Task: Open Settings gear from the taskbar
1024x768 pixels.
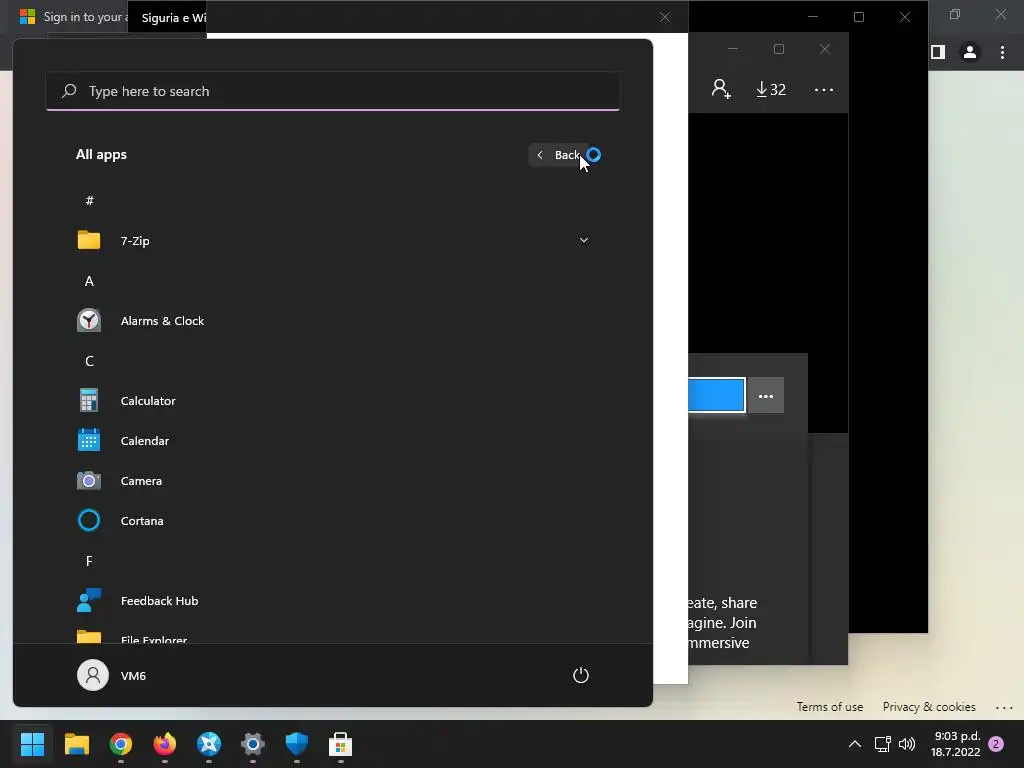Action: [253, 744]
